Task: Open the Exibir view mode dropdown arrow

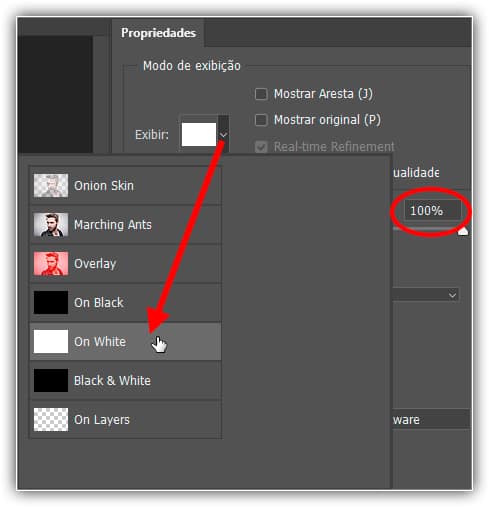Action: pyautogui.click(x=223, y=134)
